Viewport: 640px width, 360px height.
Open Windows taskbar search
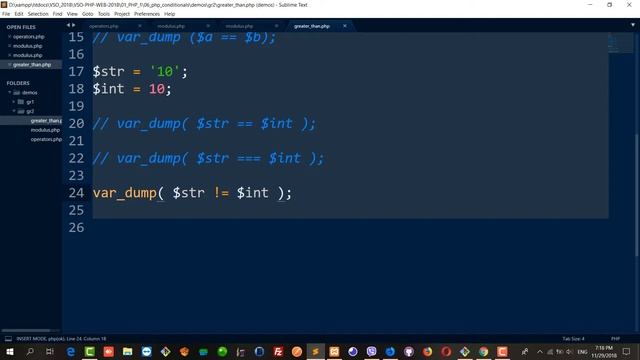[30, 351]
